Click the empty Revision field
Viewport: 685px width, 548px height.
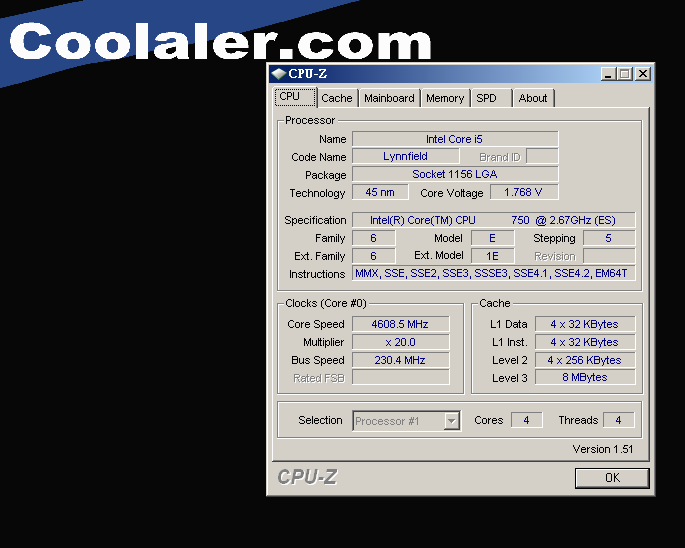click(x=609, y=256)
